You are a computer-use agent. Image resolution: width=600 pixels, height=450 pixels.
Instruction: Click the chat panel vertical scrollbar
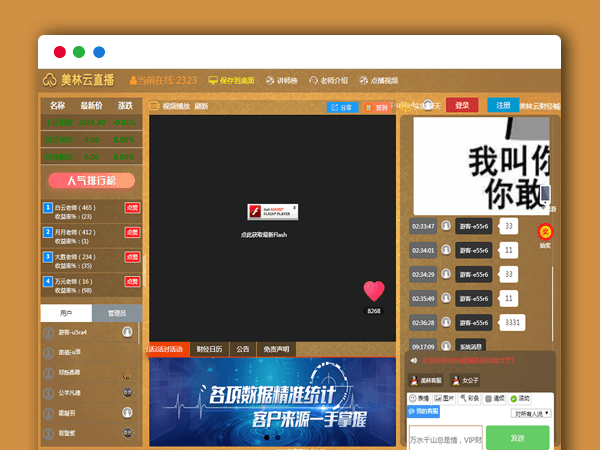coord(553,303)
